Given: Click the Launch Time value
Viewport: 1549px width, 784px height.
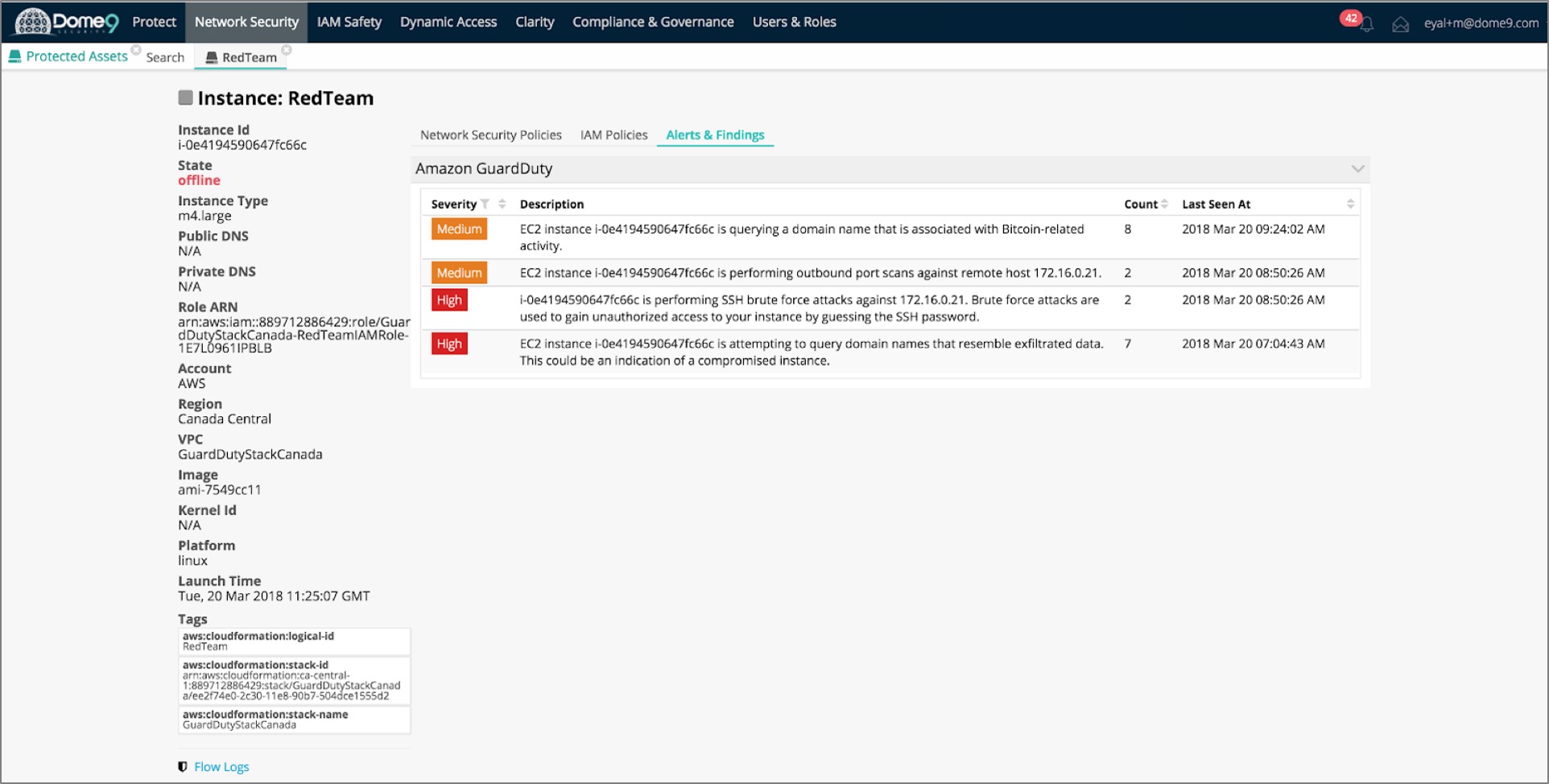Looking at the screenshot, I should tap(274, 596).
